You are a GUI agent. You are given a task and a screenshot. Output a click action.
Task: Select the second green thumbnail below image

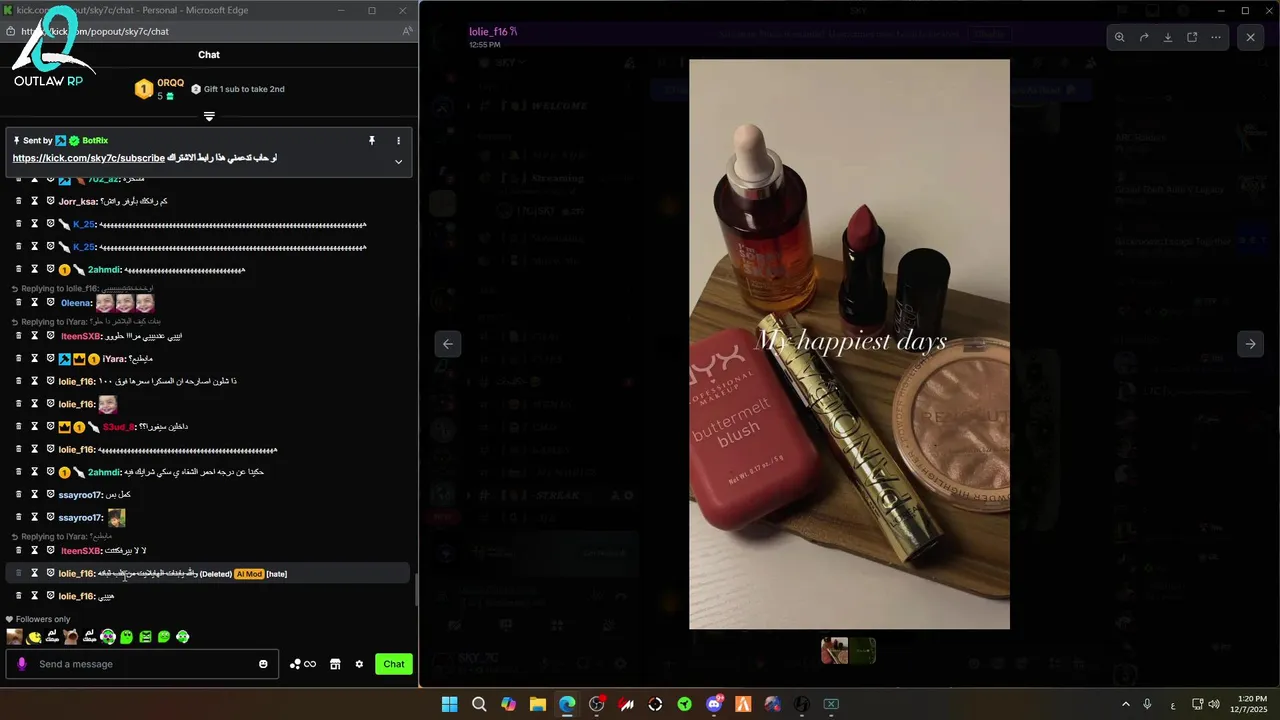point(863,651)
